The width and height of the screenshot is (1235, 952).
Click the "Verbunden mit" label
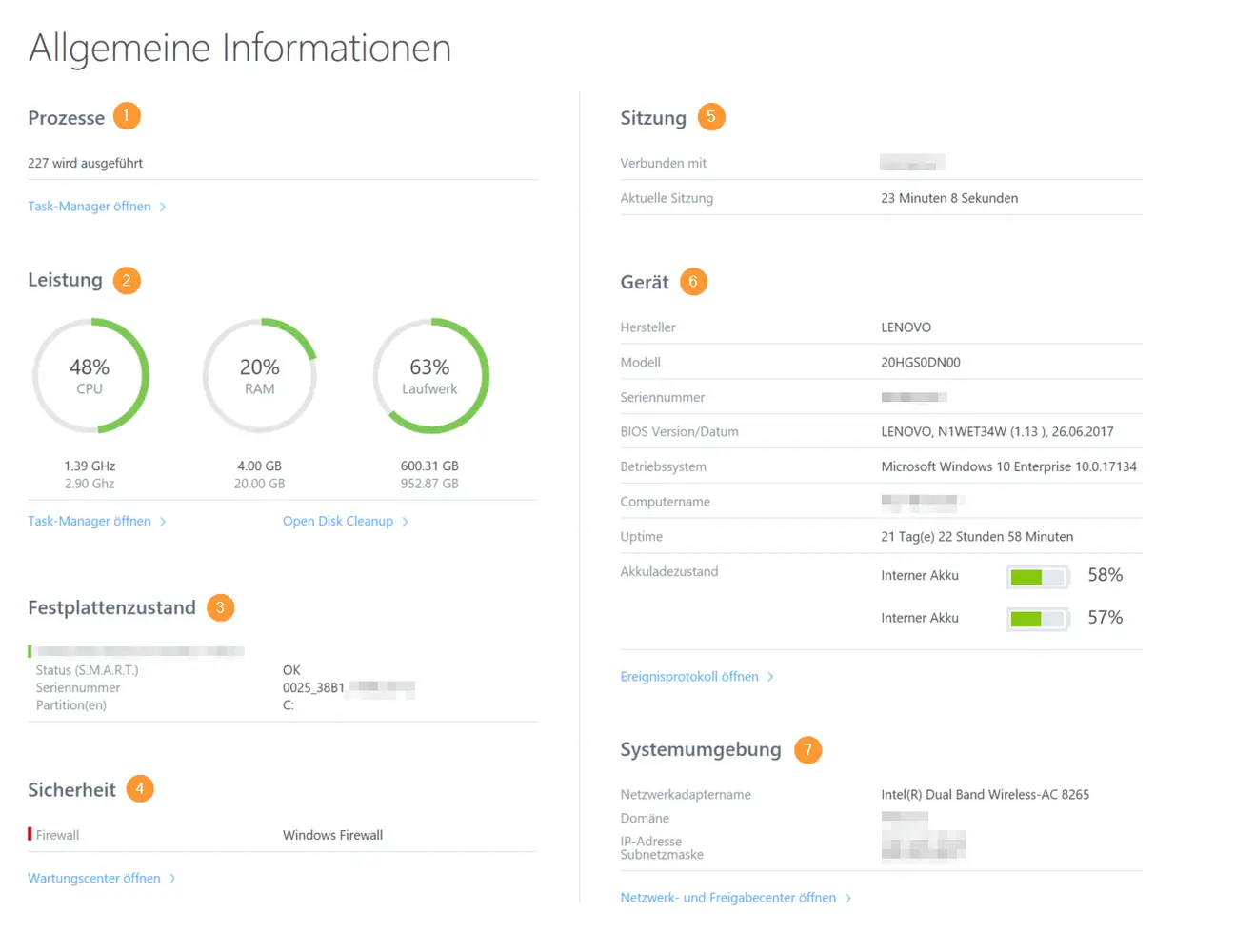[664, 164]
